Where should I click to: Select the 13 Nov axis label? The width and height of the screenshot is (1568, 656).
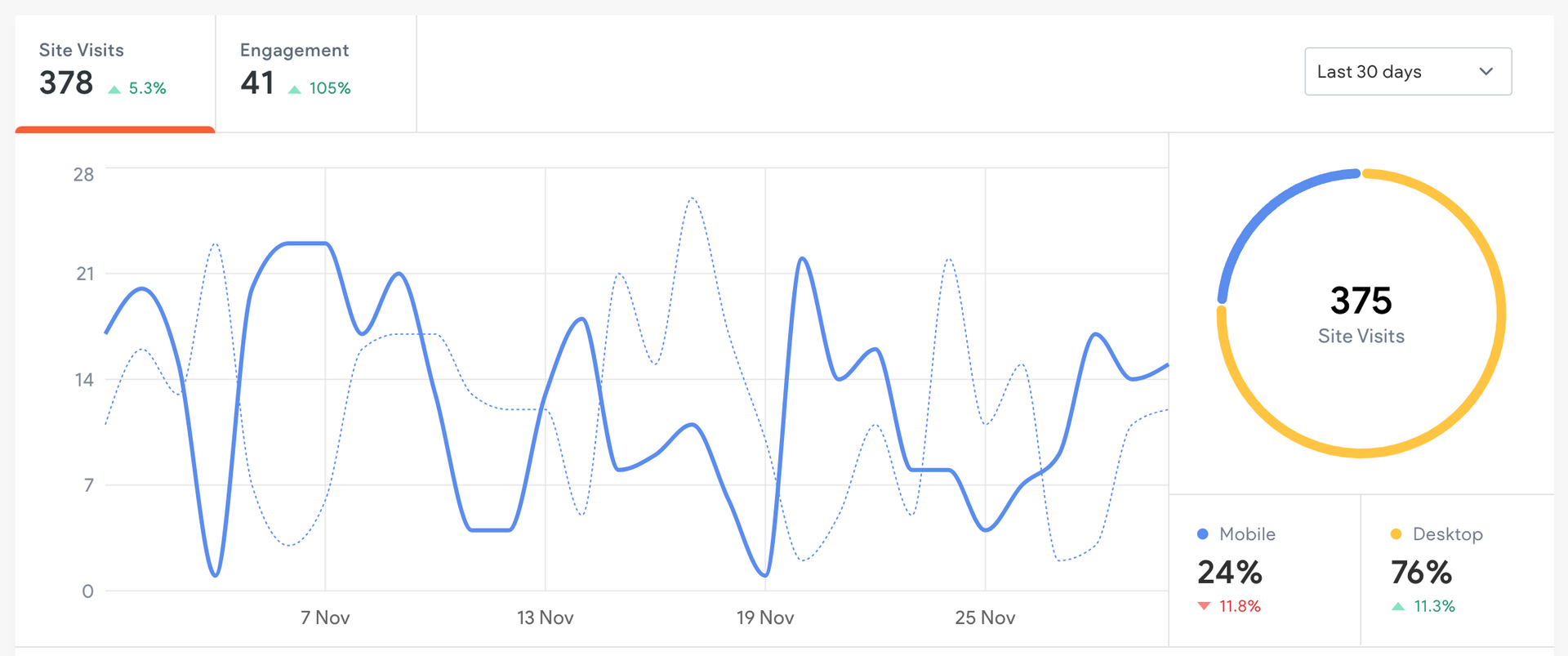pos(546,618)
